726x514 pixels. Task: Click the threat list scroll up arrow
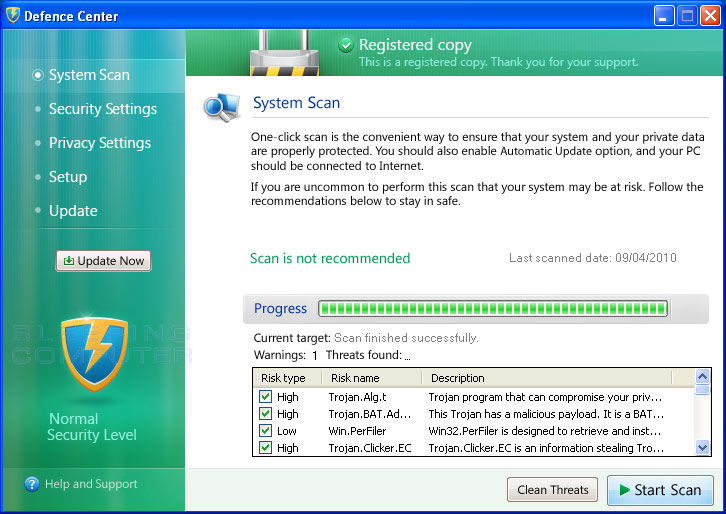tap(702, 377)
